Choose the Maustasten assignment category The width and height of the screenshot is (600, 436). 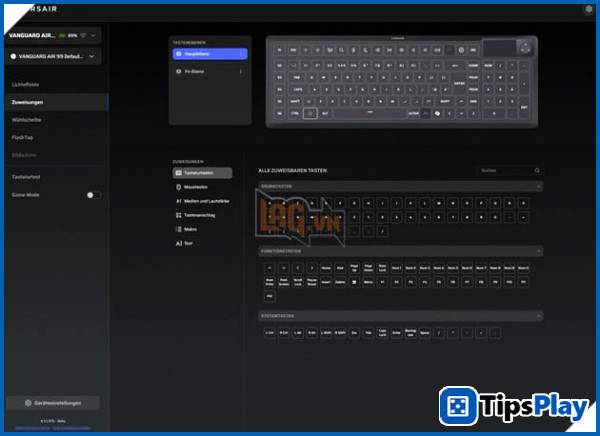pos(202,187)
